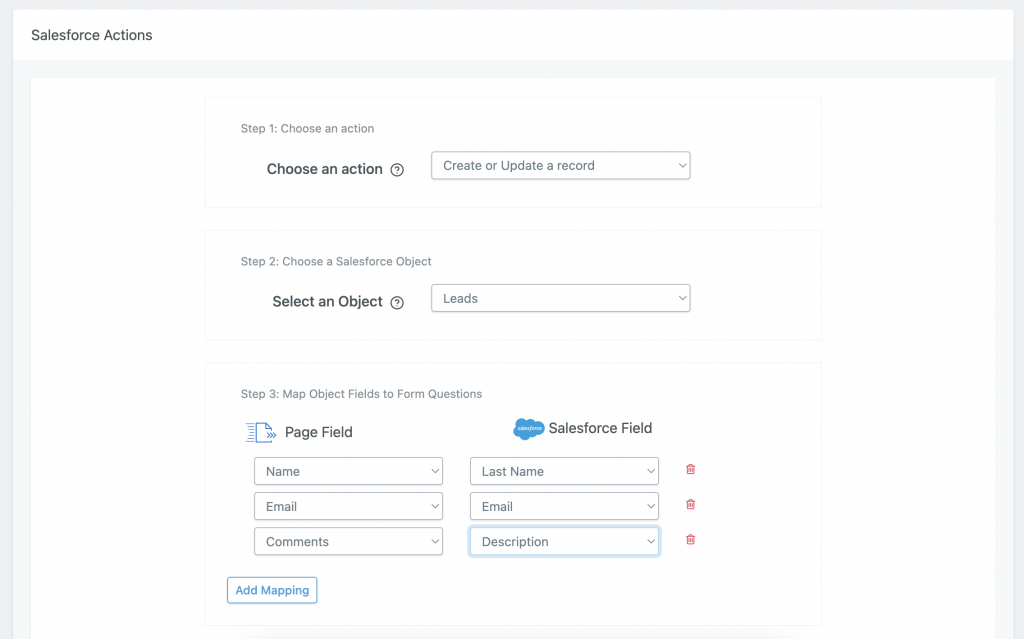Open the help tooltip beside Choose an action
Image resolution: width=1024 pixels, height=639 pixels.
pos(397,169)
